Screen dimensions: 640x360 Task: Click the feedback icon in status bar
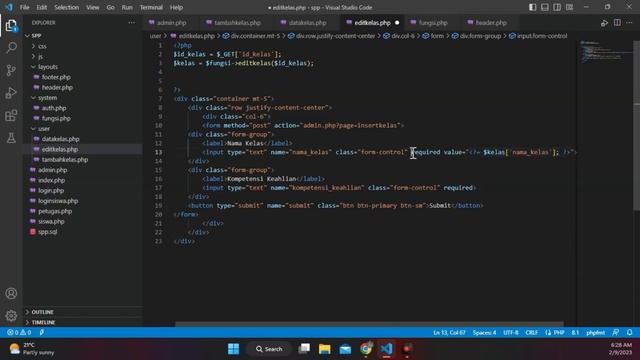616,333
